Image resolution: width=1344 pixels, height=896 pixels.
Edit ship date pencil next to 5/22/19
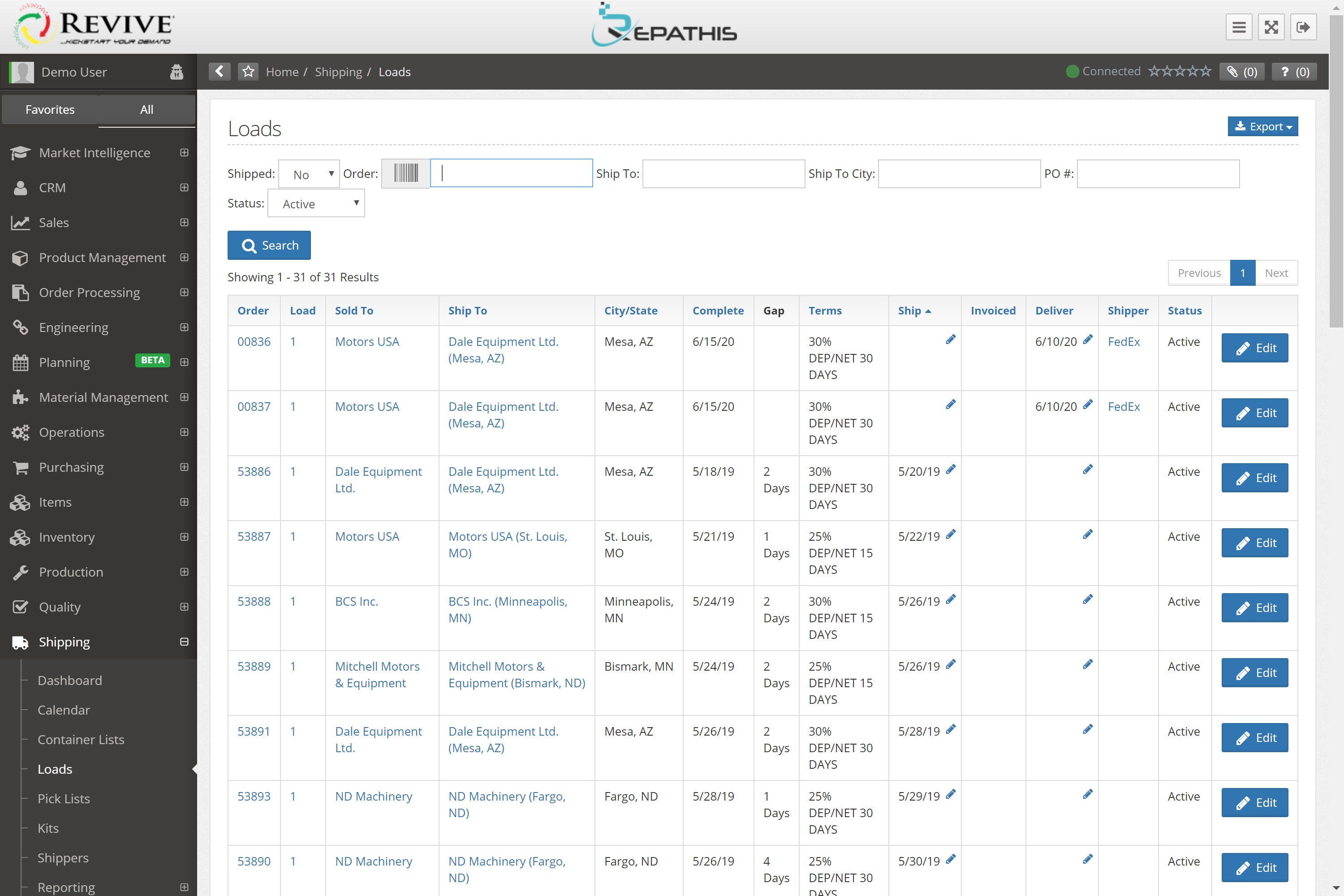[950, 534]
